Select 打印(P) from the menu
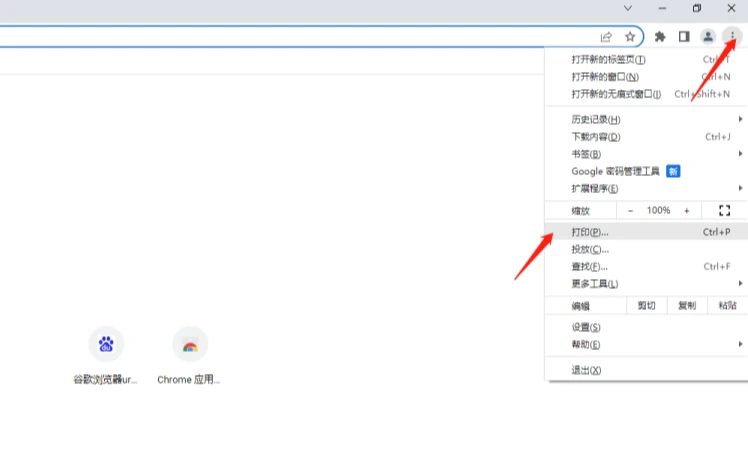 pos(646,232)
